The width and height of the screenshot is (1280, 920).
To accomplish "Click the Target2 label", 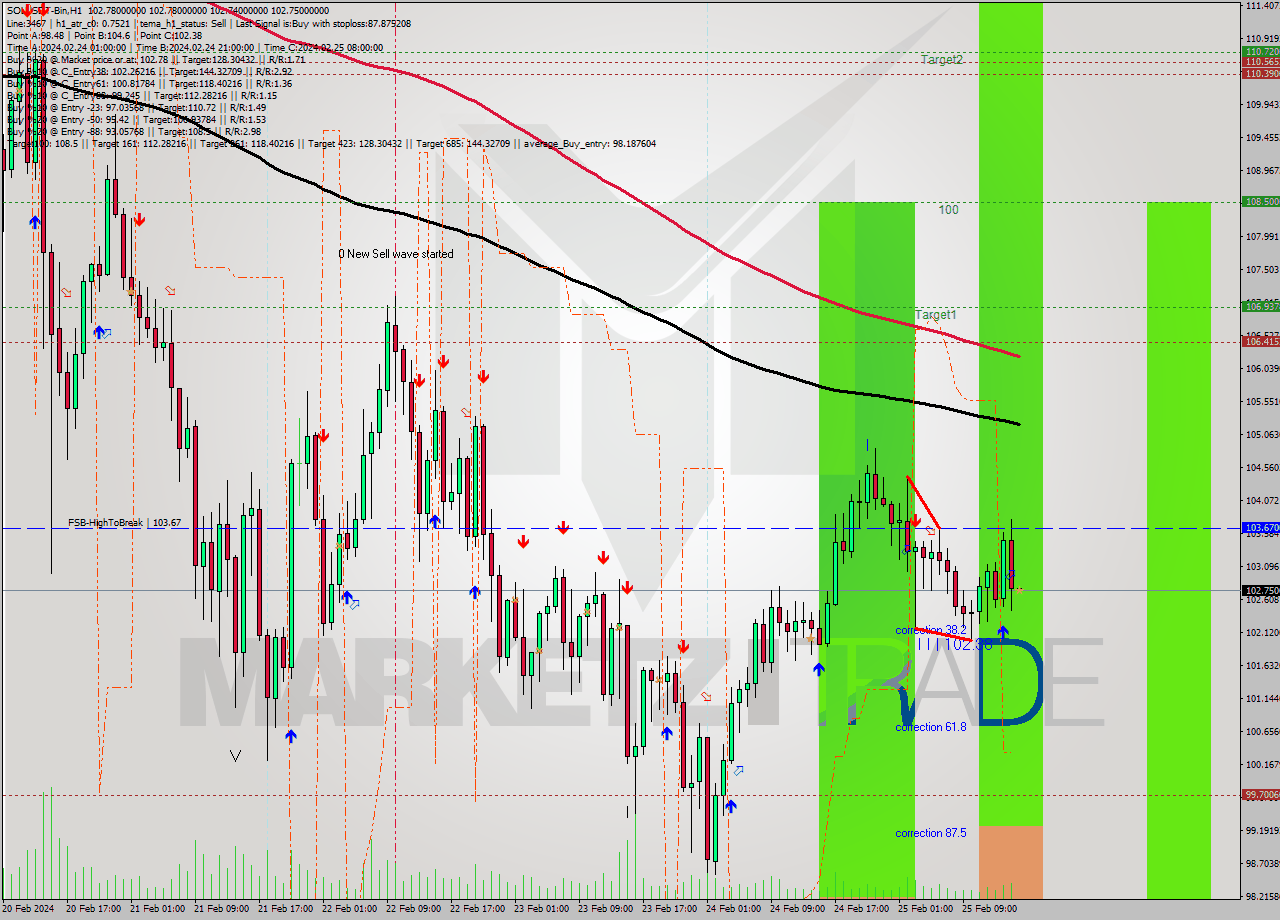I will (942, 60).
